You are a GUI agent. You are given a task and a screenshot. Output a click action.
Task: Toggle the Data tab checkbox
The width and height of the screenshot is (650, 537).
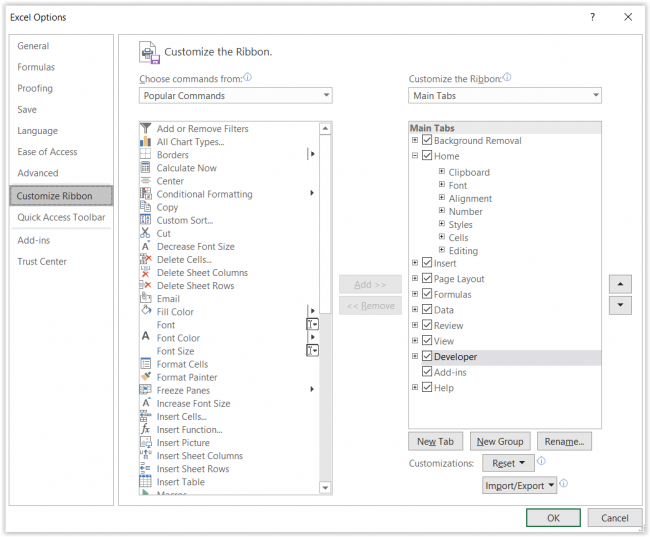[x=427, y=309]
